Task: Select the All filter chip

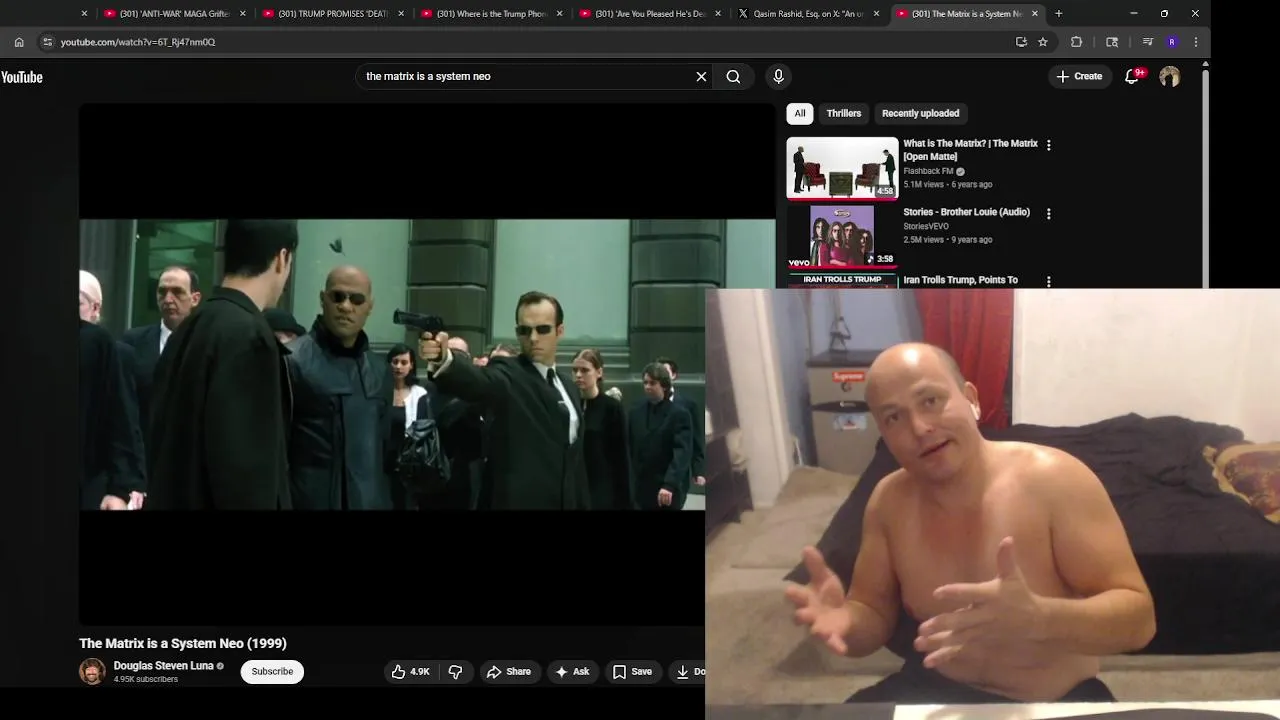Action: 800,113
